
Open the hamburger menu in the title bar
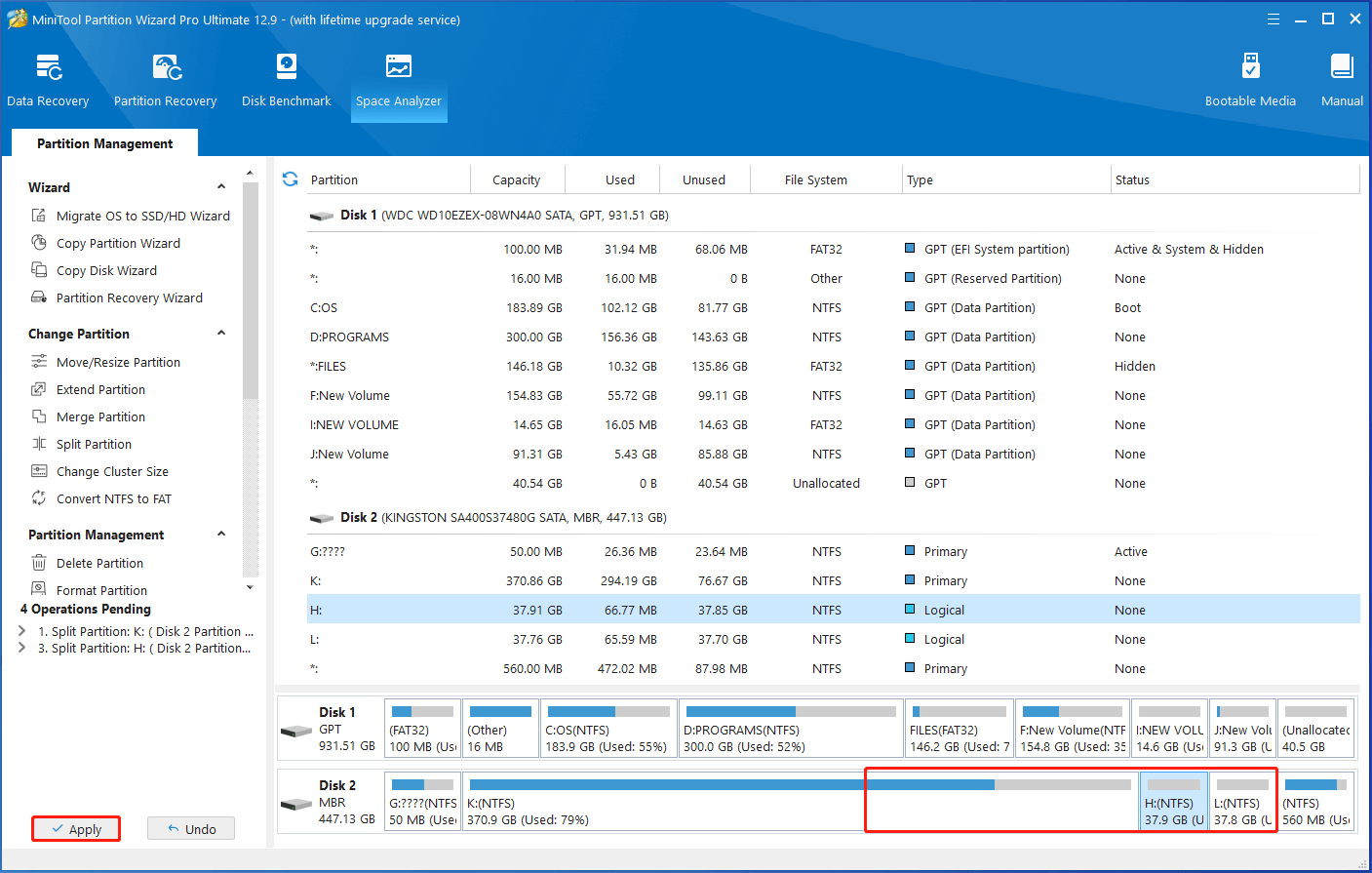tap(1274, 19)
